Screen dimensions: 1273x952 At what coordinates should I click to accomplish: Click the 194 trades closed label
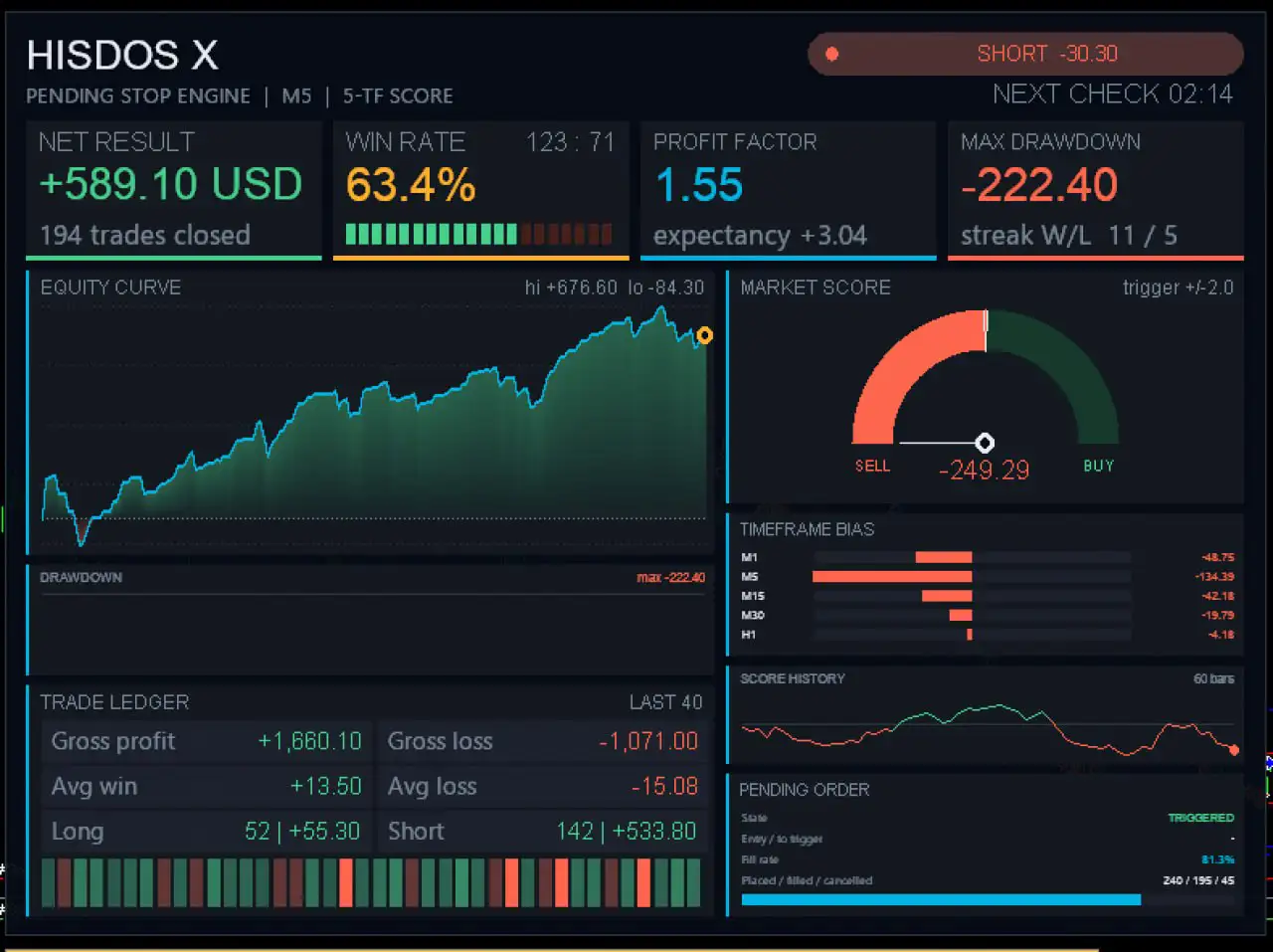[145, 236]
